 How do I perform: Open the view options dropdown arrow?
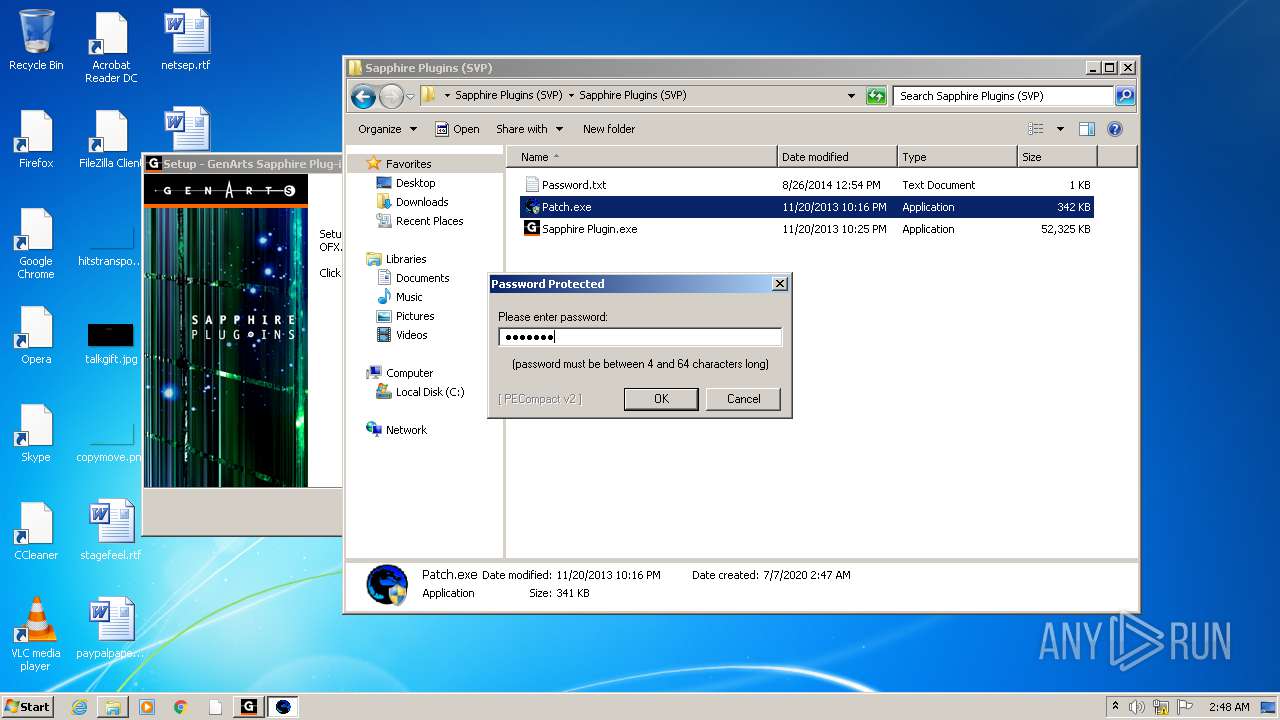click(x=1060, y=129)
